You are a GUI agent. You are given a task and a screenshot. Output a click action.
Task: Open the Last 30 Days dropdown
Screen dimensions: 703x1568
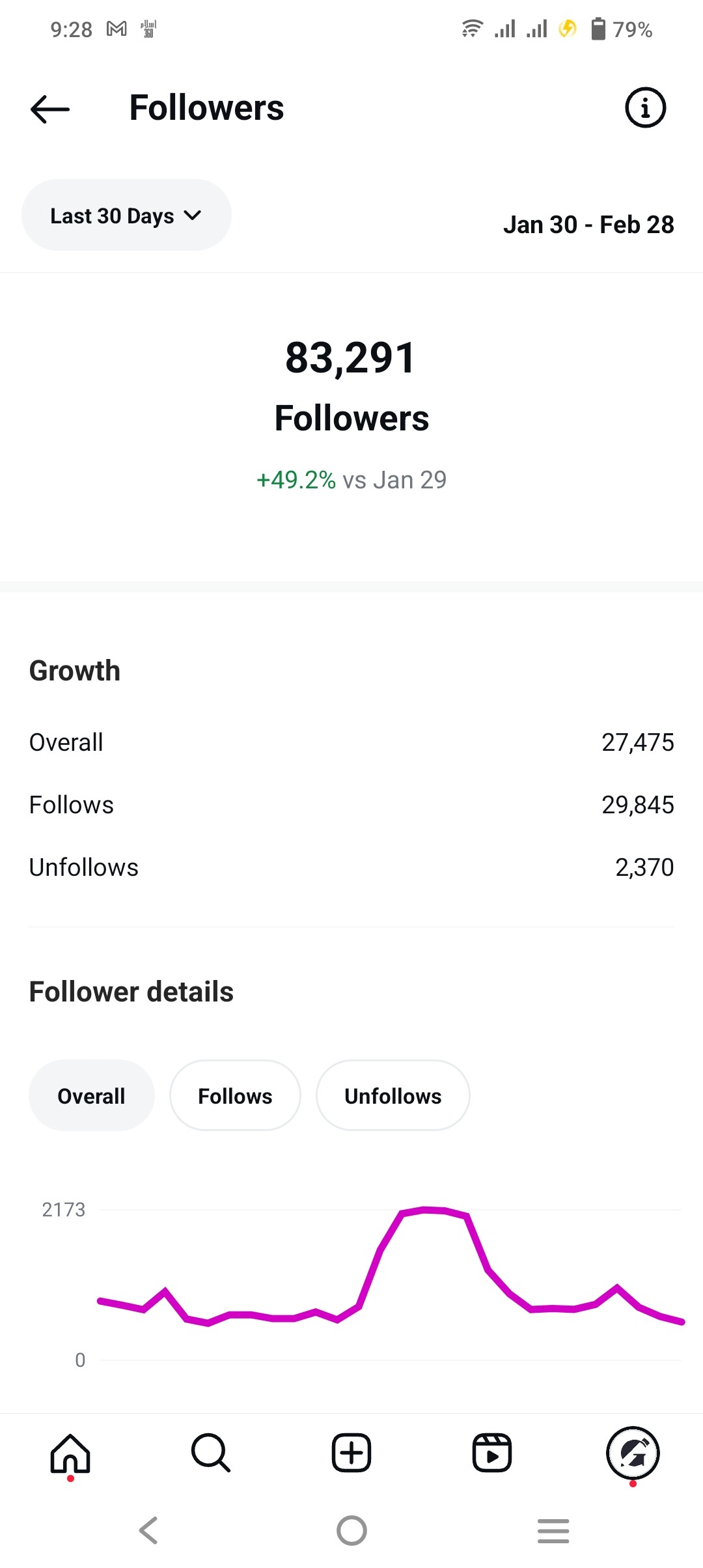point(126,216)
